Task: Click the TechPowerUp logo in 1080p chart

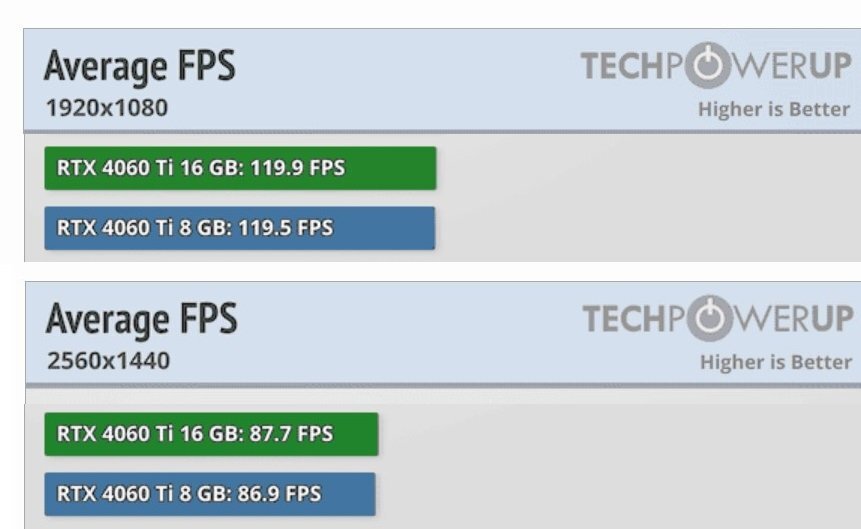Action: tap(716, 65)
